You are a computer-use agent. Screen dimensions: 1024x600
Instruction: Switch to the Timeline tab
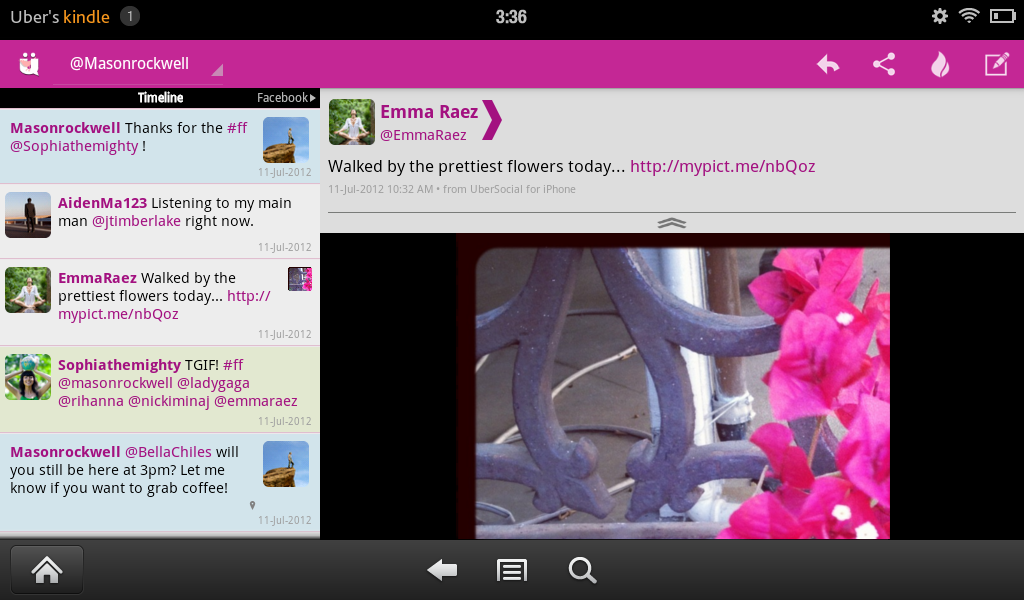(158, 97)
